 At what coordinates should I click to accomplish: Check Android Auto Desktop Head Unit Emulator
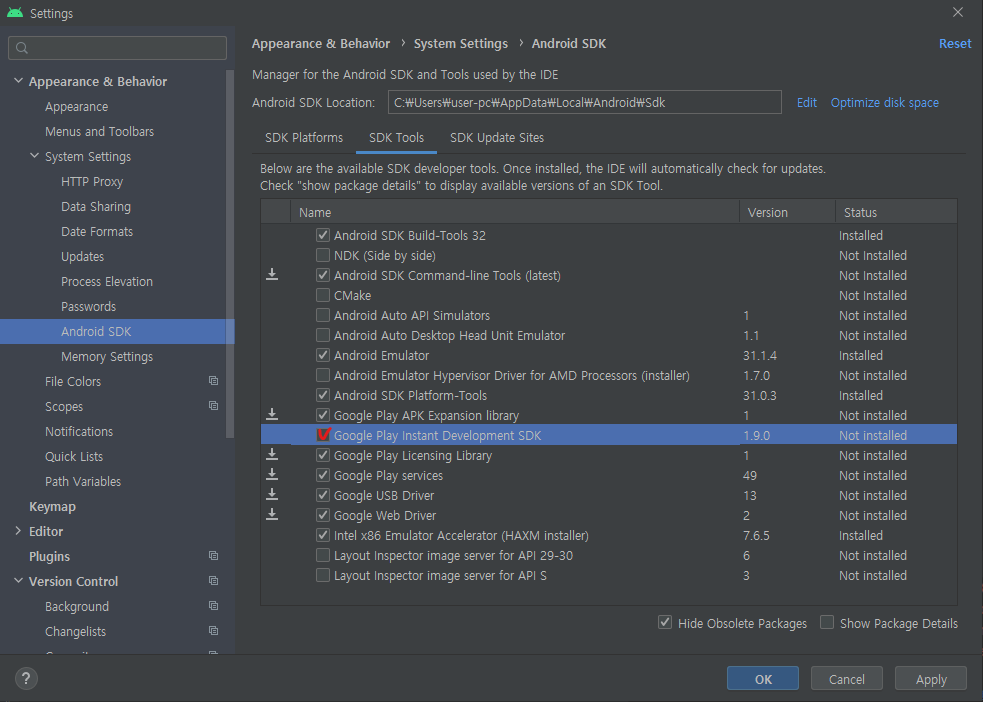click(x=323, y=335)
